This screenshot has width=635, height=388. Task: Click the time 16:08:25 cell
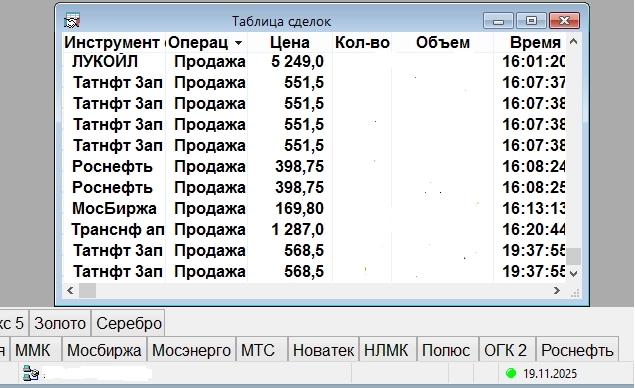(534, 188)
